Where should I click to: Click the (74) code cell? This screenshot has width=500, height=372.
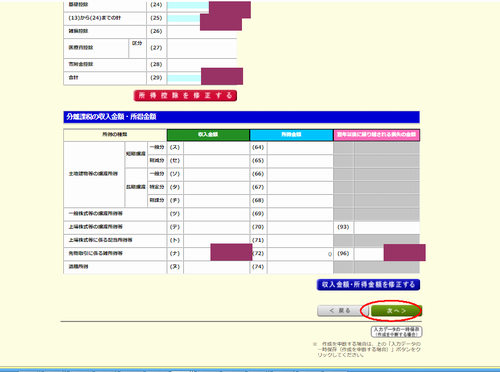(258, 267)
